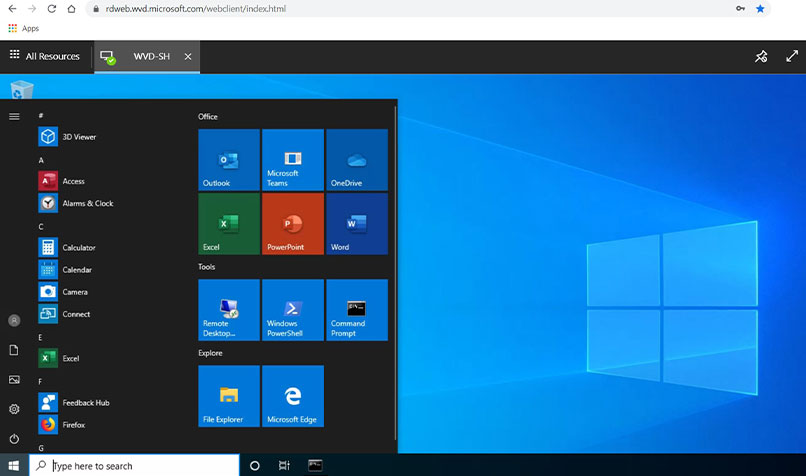Open Remote Desktop Connection tile
The image size is (806, 476).
[x=229, y=310]
